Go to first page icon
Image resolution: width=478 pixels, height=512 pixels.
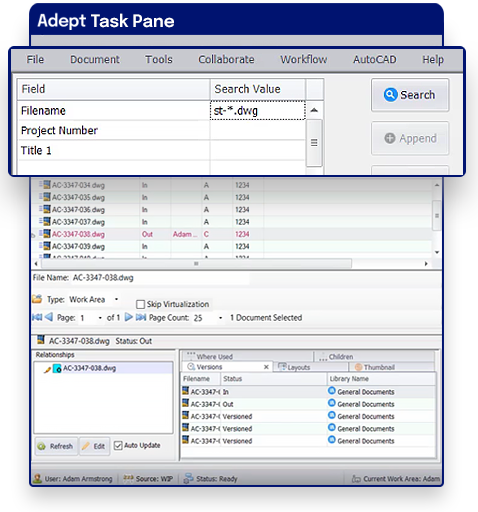click(37, 317)
